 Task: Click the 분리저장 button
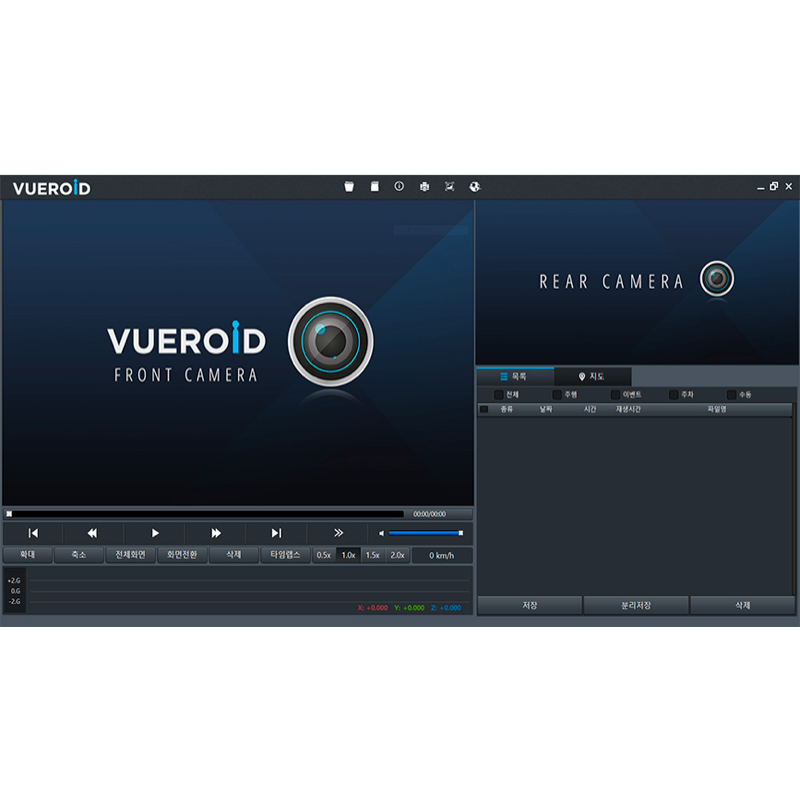point(636,605)
